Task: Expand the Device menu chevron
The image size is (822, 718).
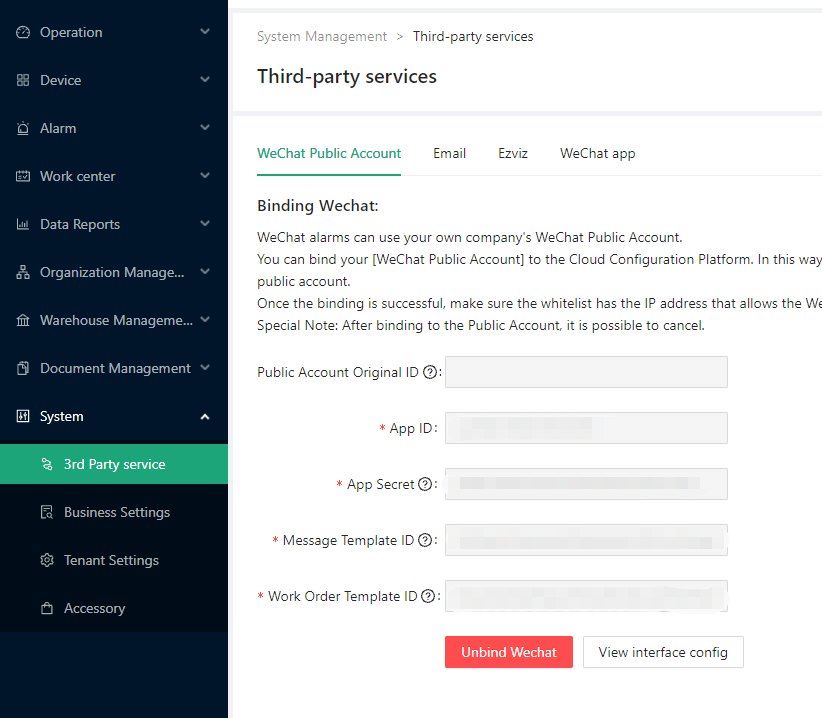Action: coord(205,80)
